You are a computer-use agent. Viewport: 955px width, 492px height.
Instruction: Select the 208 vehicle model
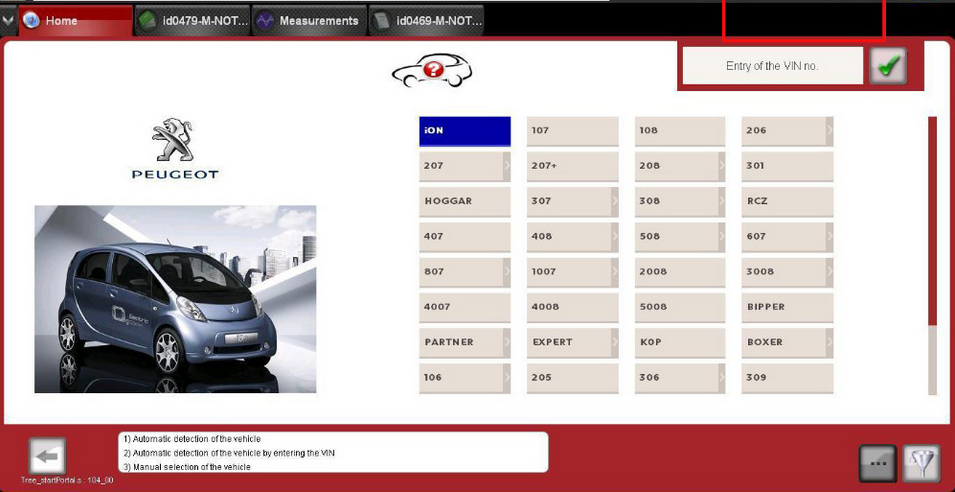tap(680, 166)
